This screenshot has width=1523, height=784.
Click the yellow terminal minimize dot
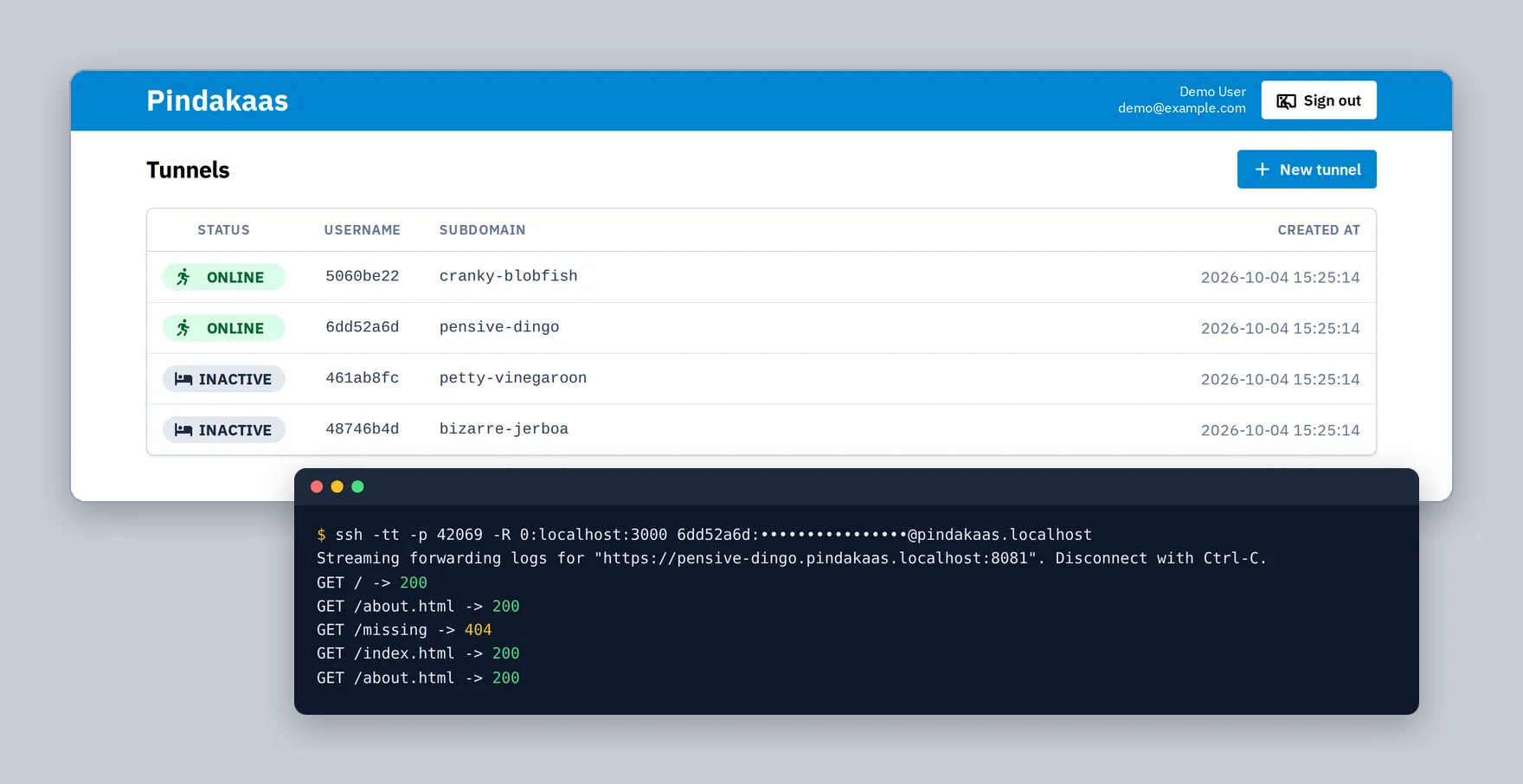pos(337,487)
